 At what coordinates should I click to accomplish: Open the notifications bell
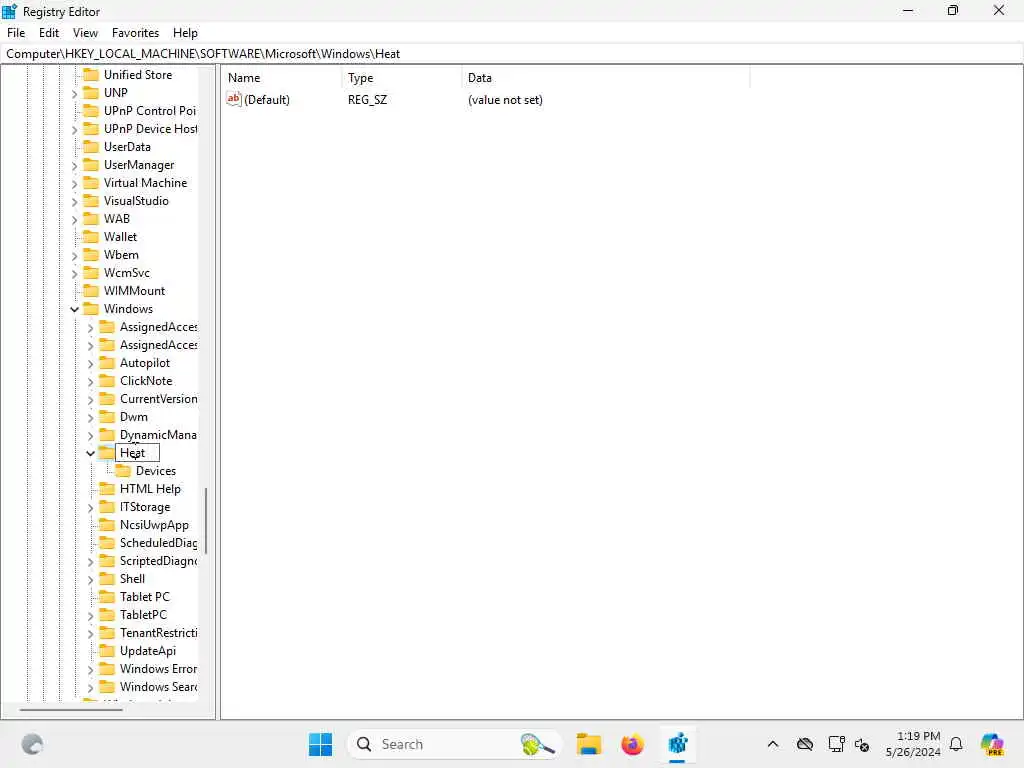pos(956,744)
